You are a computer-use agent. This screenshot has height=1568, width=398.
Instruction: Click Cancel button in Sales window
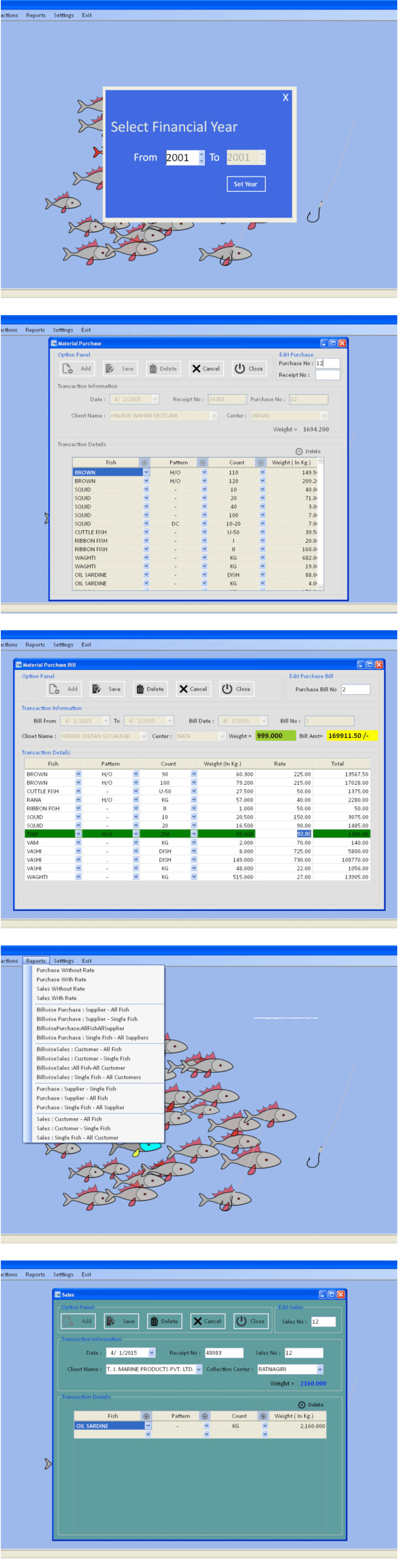[x=208, y=1322]
